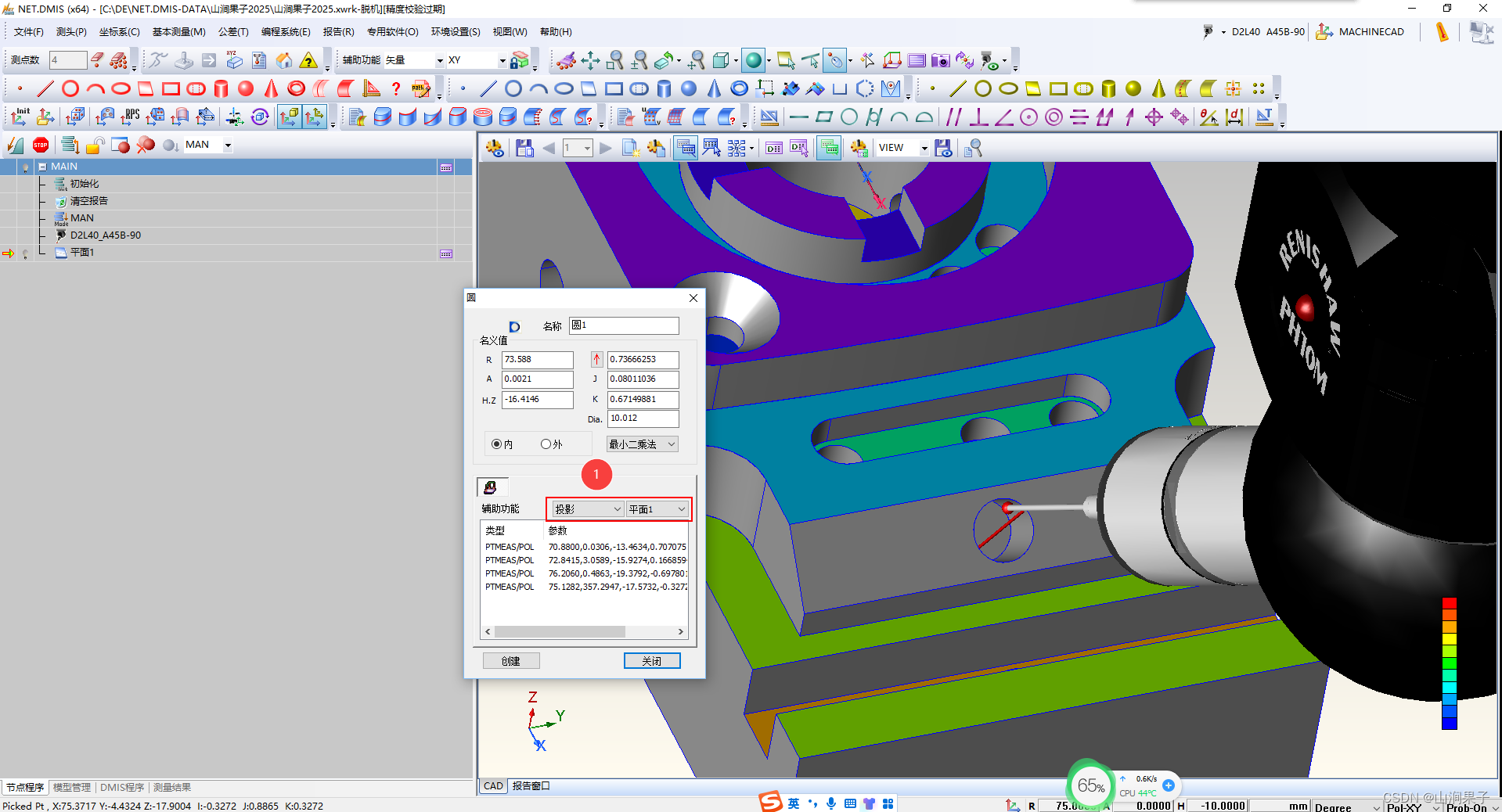
Task: Click the red STOP button icon
Action: click(41, 145)
